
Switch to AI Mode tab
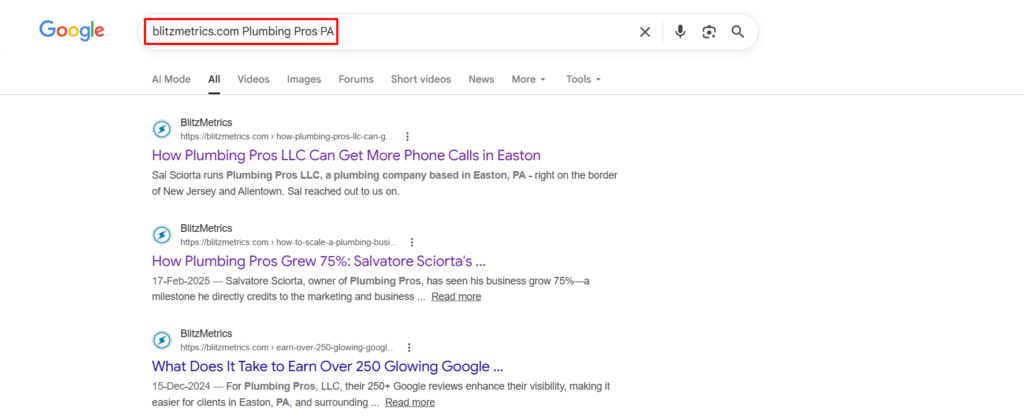(171, 79)
